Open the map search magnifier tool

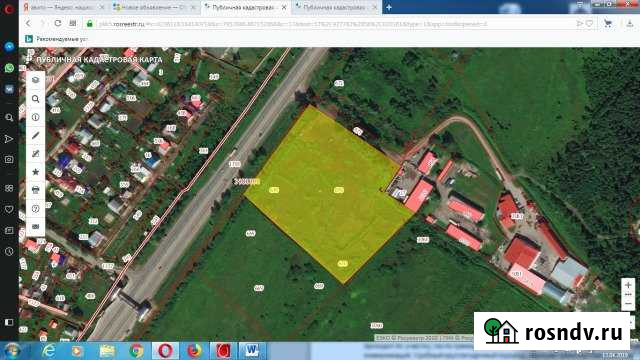36,99
